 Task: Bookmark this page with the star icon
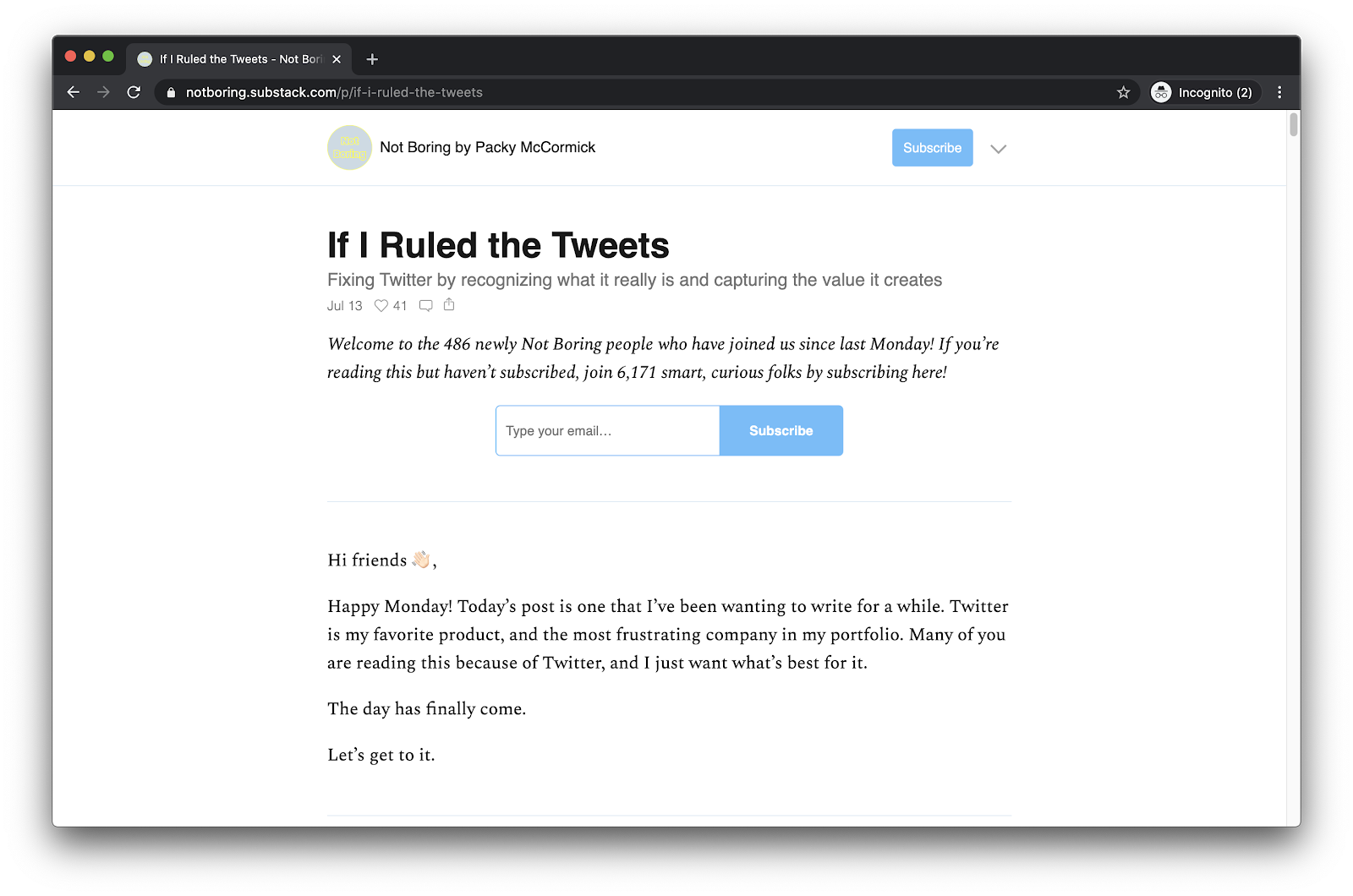(1123, 92)
